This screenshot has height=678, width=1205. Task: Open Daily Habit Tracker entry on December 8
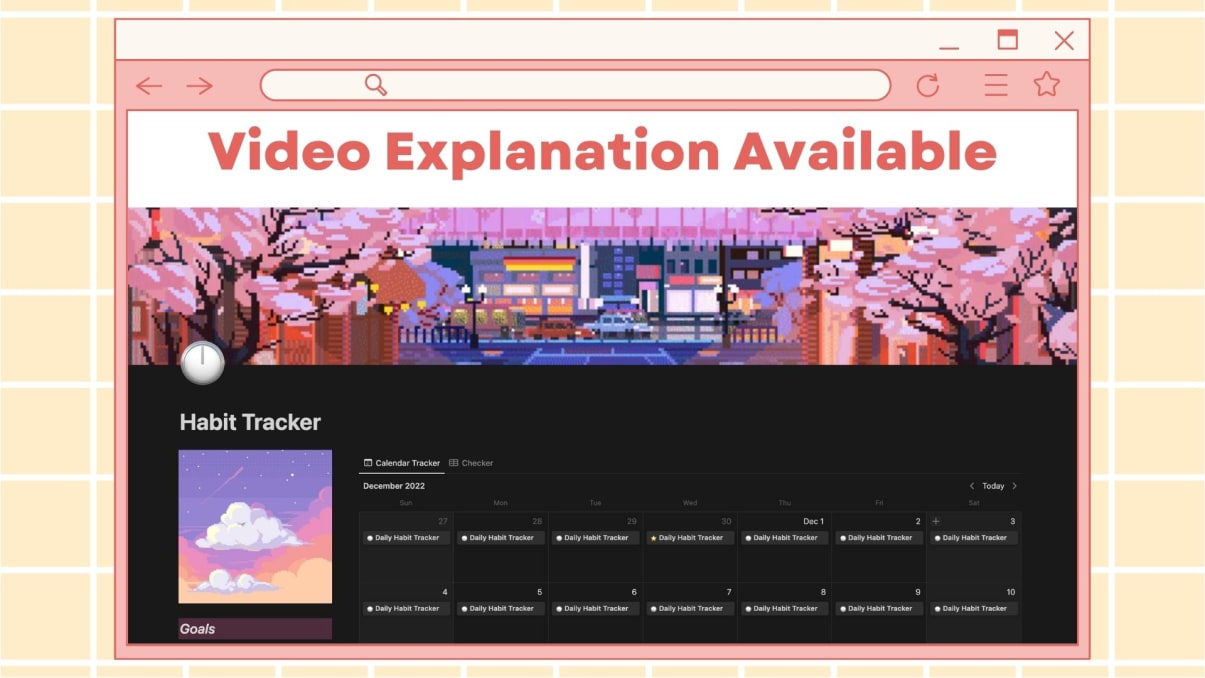785,608
